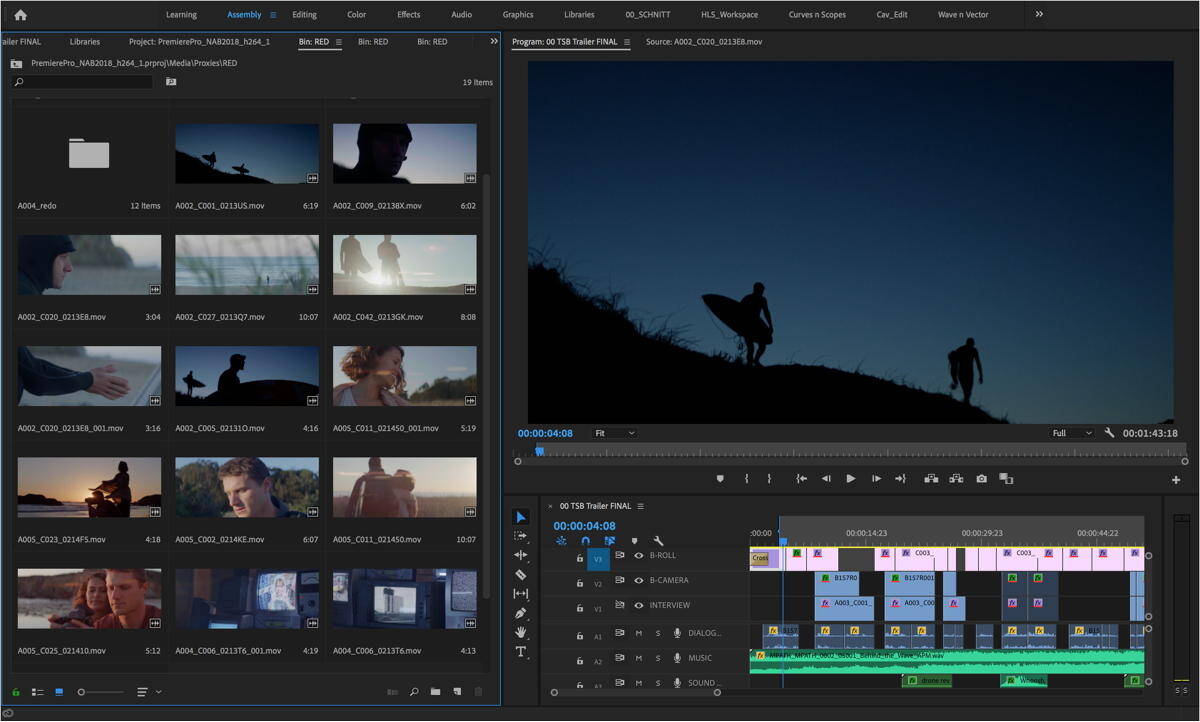Switch to the Audio workspace
The width and height of the screenshot is (1200, 722).
click(x=461, y=15)
